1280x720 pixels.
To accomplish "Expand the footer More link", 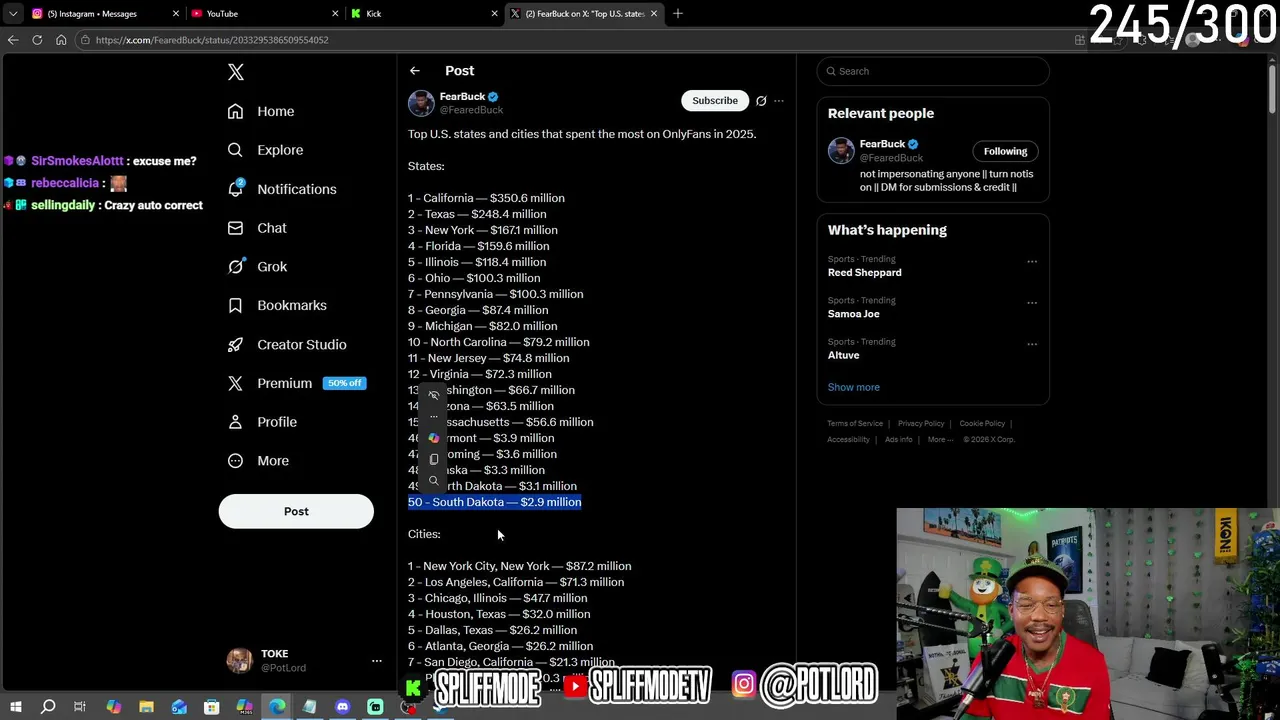I will (x=940, y=439).
